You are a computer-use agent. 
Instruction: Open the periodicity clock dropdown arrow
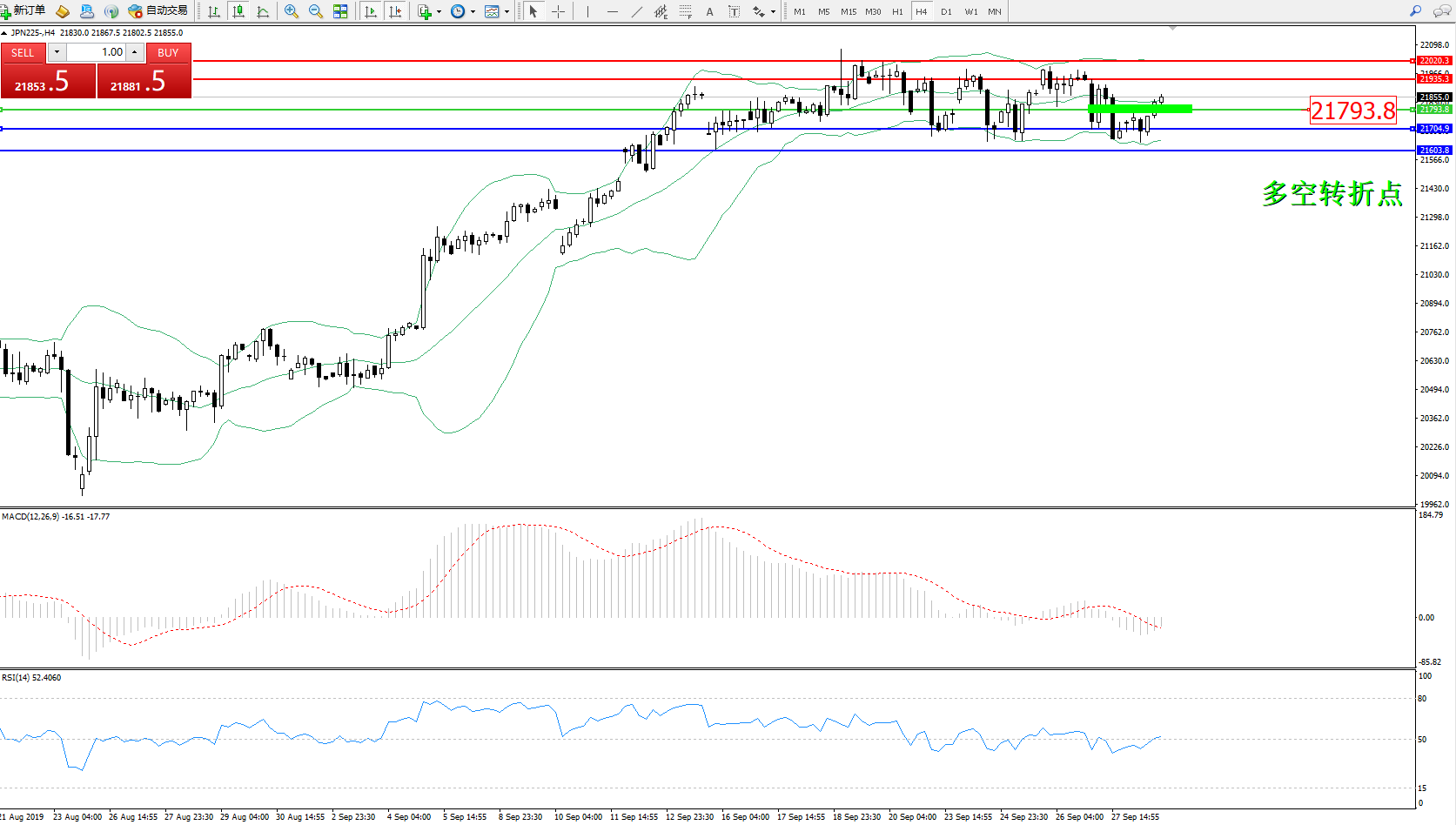tap(473, 12)
